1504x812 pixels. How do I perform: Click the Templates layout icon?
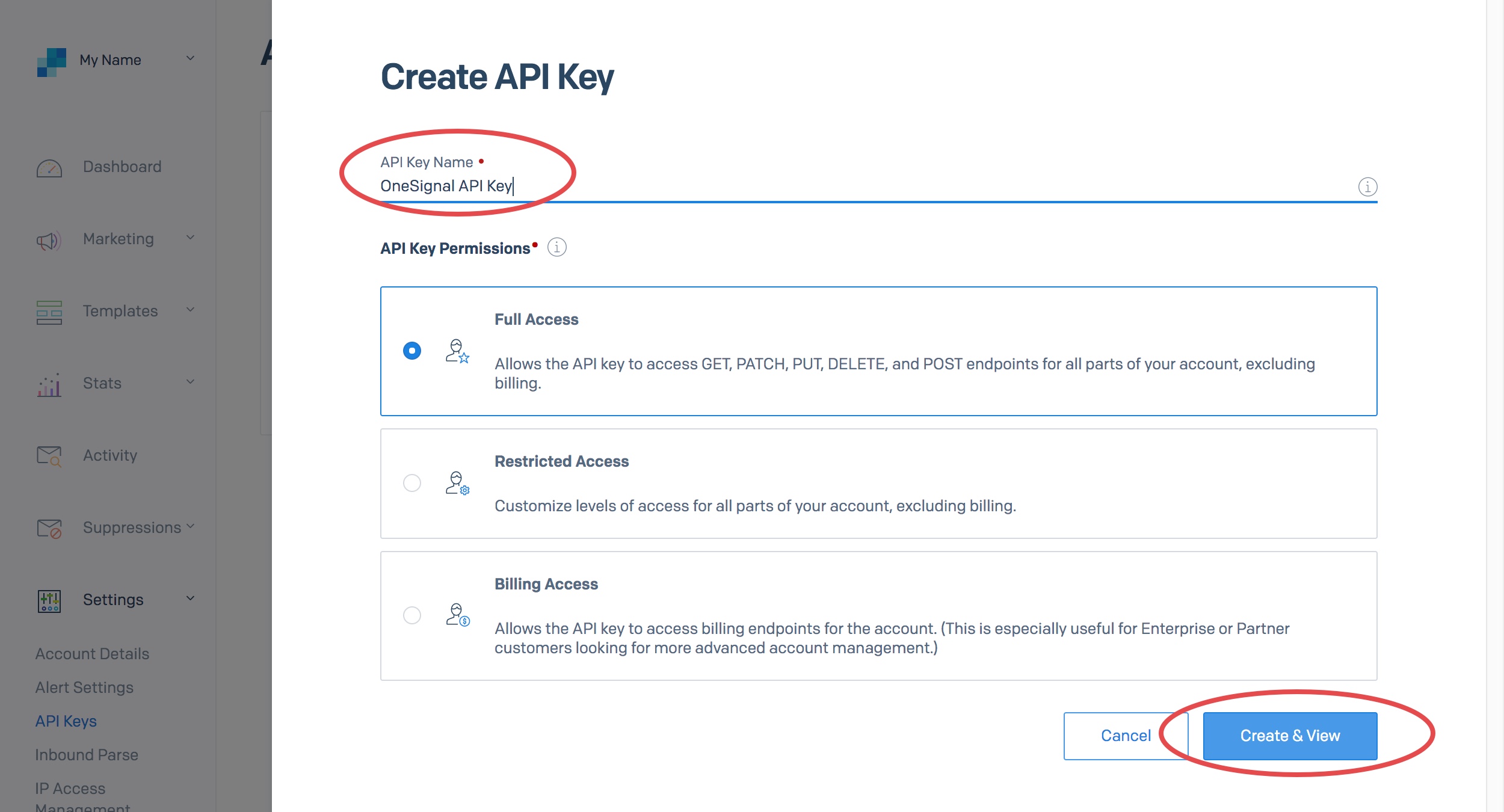(x=49, y=312)
